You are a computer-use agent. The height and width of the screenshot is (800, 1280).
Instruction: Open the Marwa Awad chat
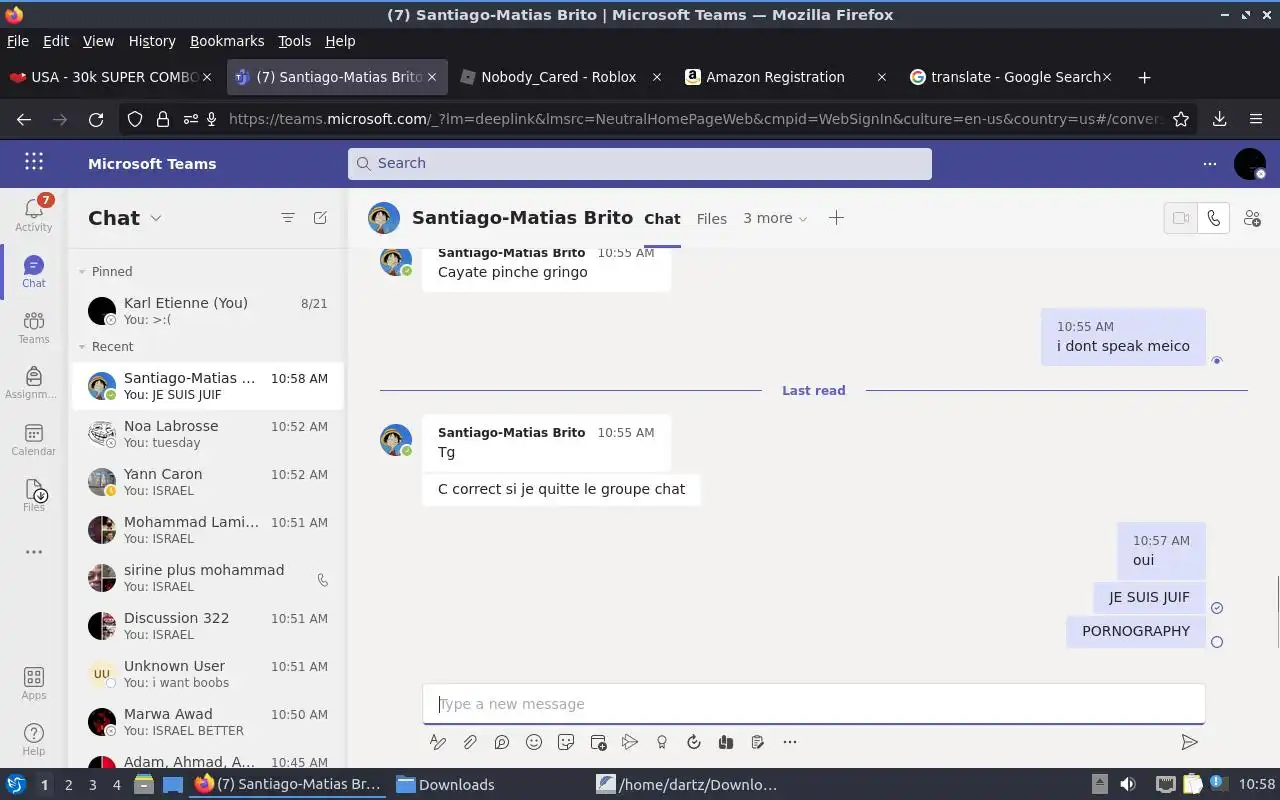coord(207,722)
